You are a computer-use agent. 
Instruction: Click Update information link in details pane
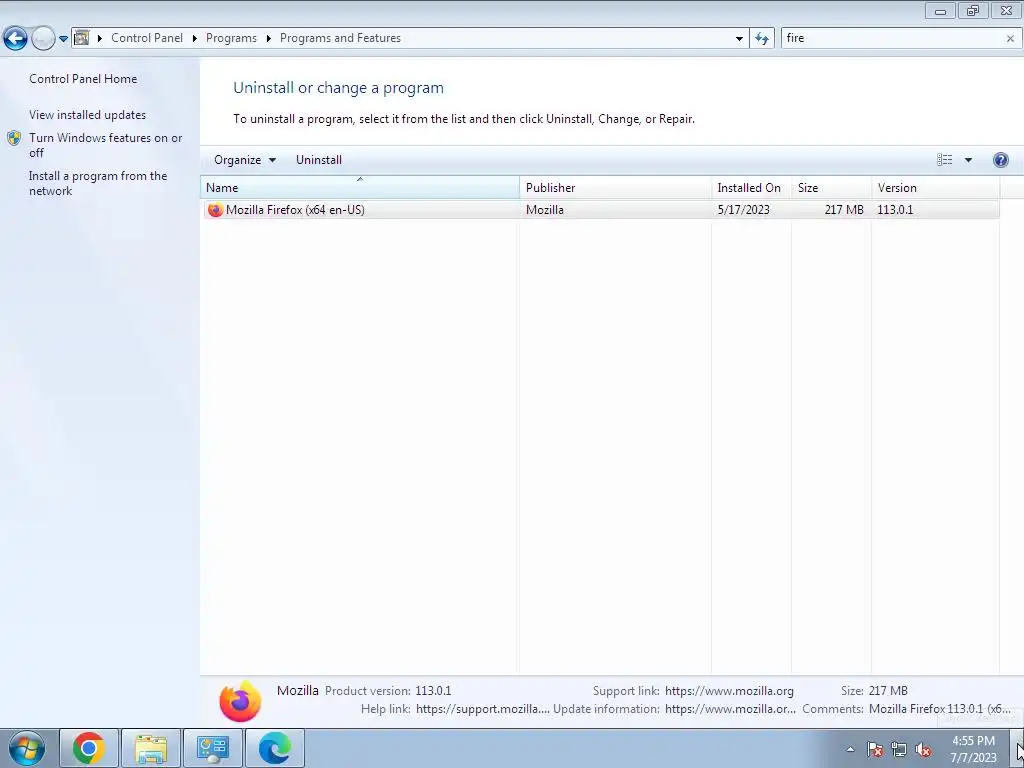click(x=730, y=709)
